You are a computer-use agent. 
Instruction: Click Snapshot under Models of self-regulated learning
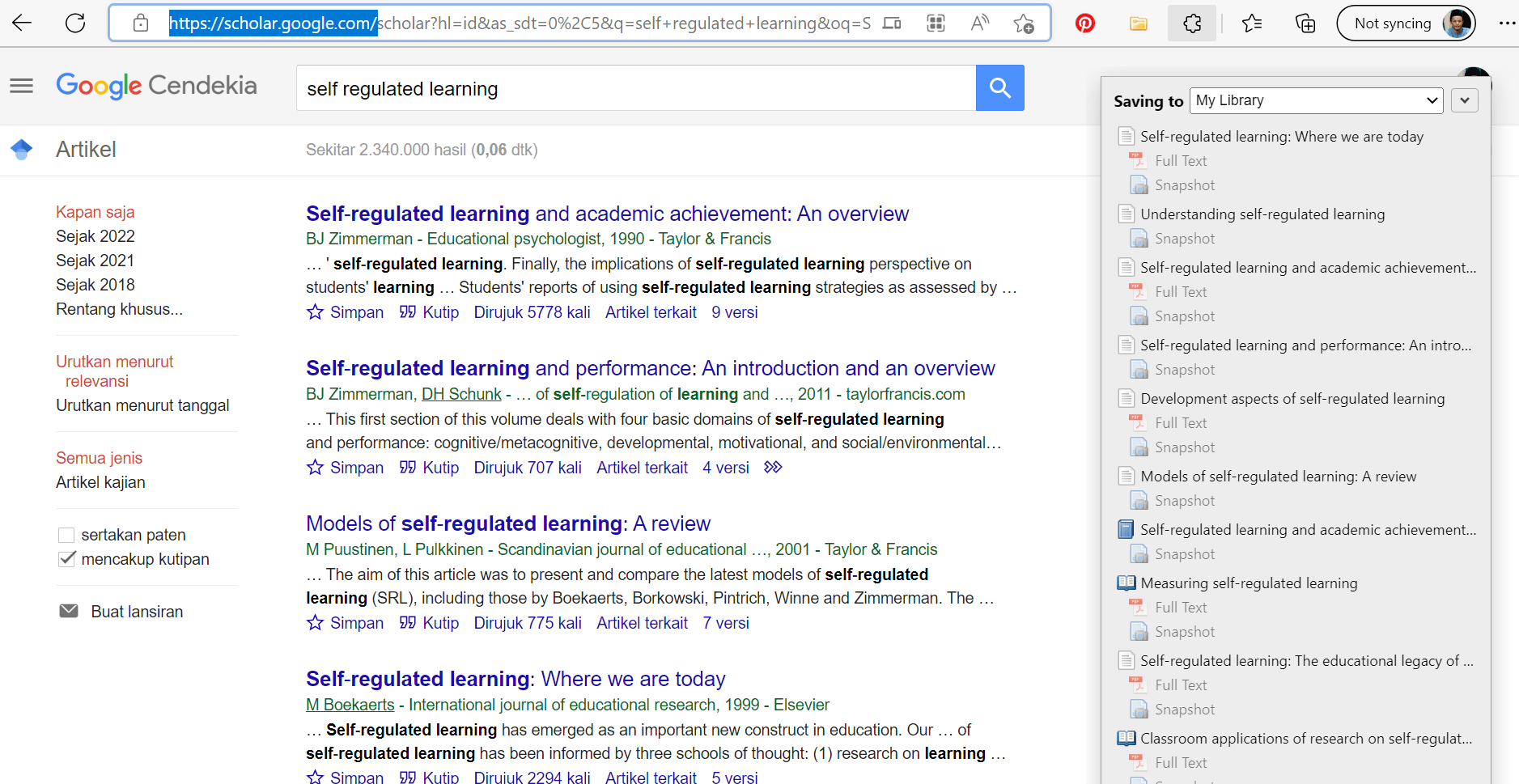[1185, 500]
